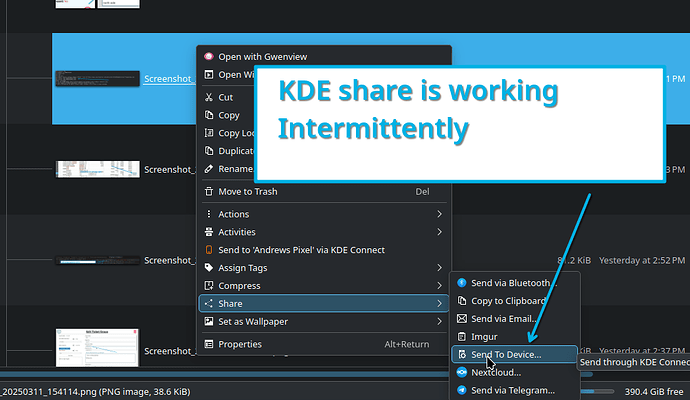Click the Imgur icon in Share submenu

[462, 337]
